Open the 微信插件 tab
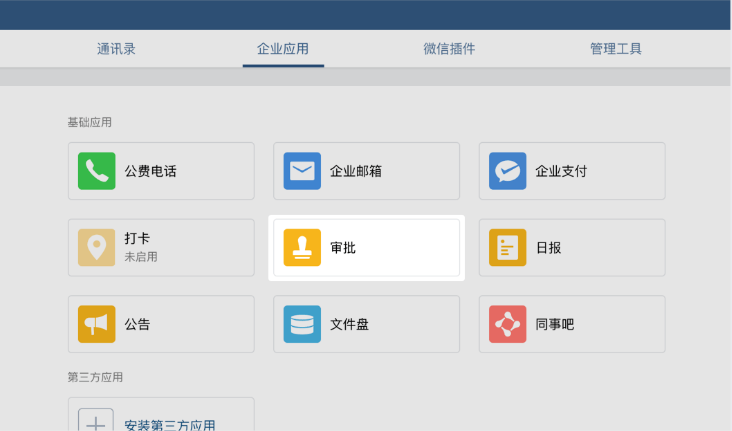The height and width of the screenshot is (431, 732). (x=449, y=49)
